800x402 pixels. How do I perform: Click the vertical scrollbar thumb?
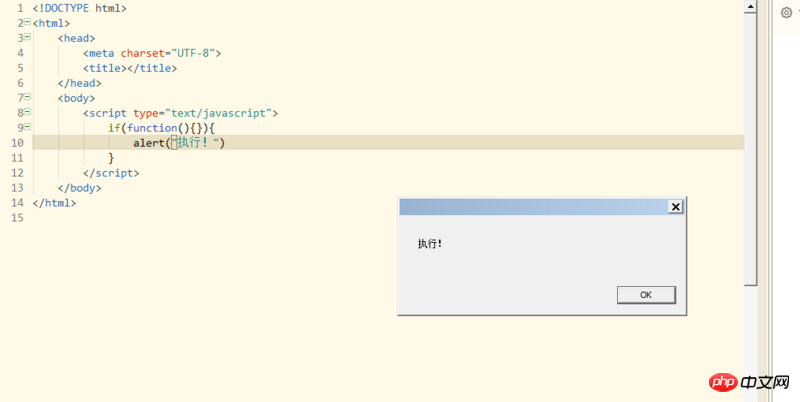pos(750,150)
